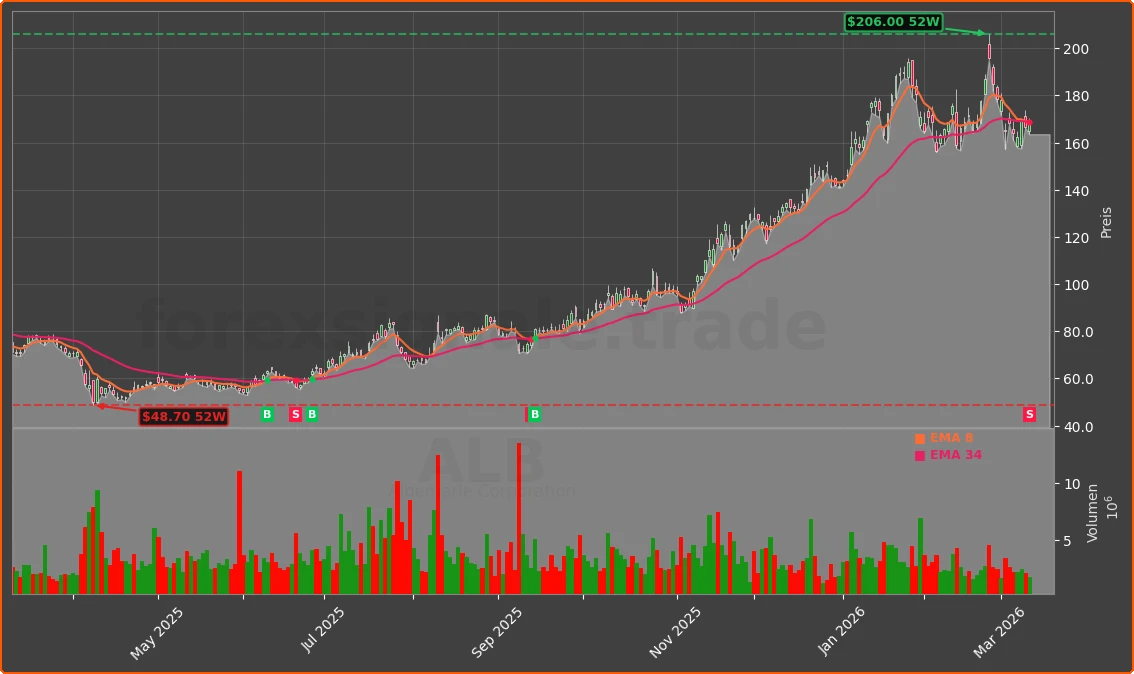The height and width of the screenshot is (674, 1134).
Task: Click the $48.70 52W low label
Action: pos(184,418)
